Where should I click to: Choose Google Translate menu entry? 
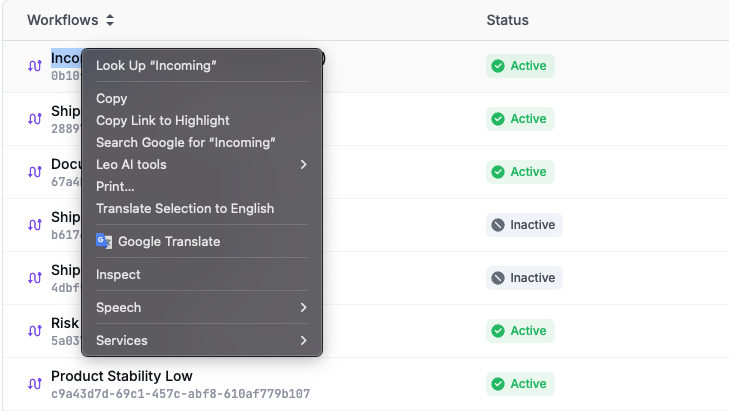pyautogui.click(x=202, y=241)
